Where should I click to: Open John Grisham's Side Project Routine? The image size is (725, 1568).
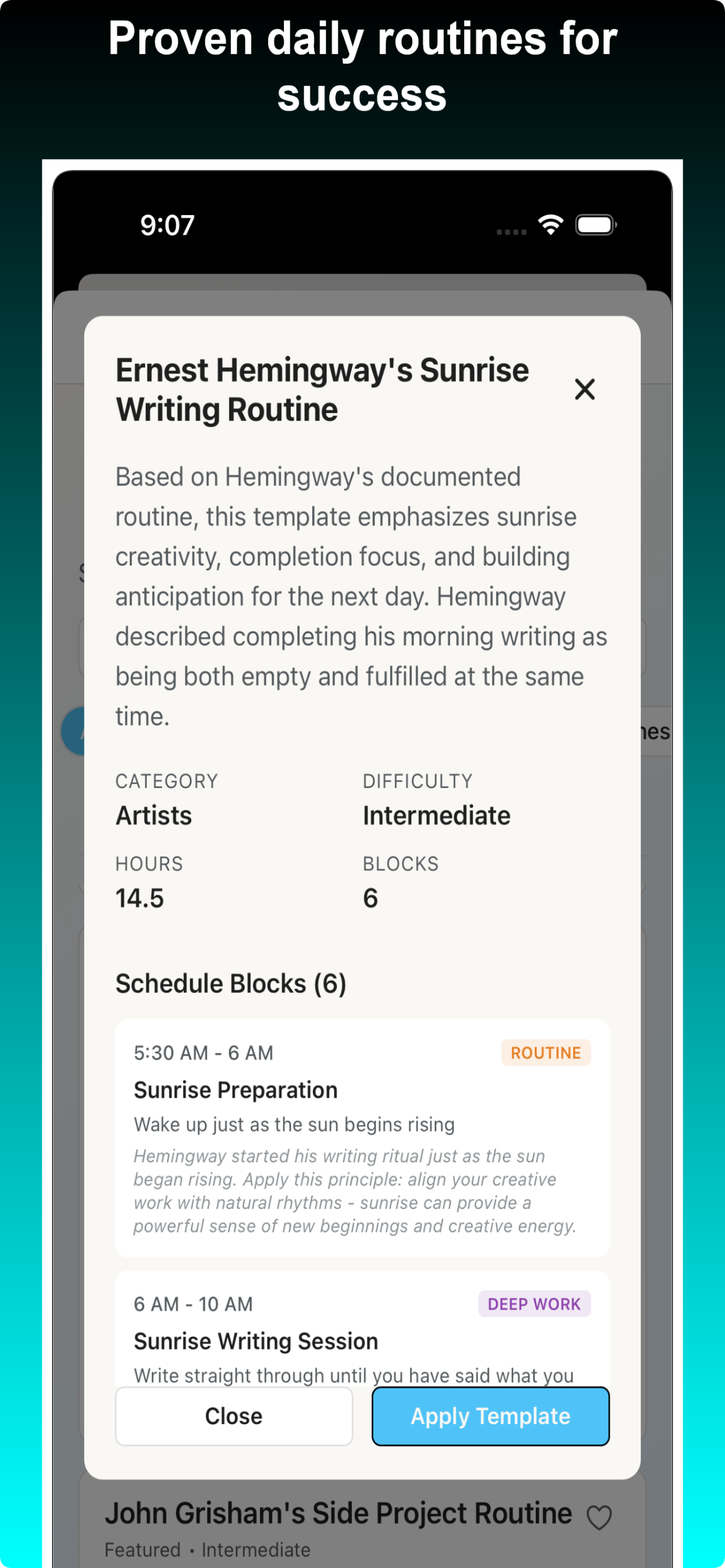pyautogui.click(x=338, y=1514)
